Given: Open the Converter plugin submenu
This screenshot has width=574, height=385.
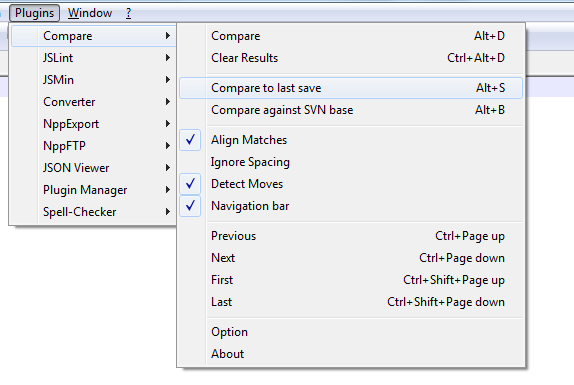Looking at the screenshot, I should tap(93, 102).
